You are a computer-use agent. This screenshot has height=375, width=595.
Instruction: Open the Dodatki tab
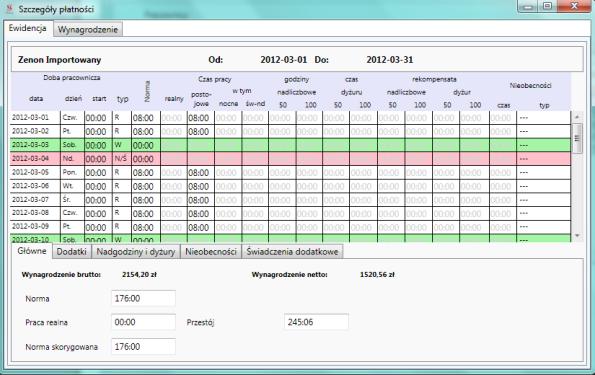(72, 252)
